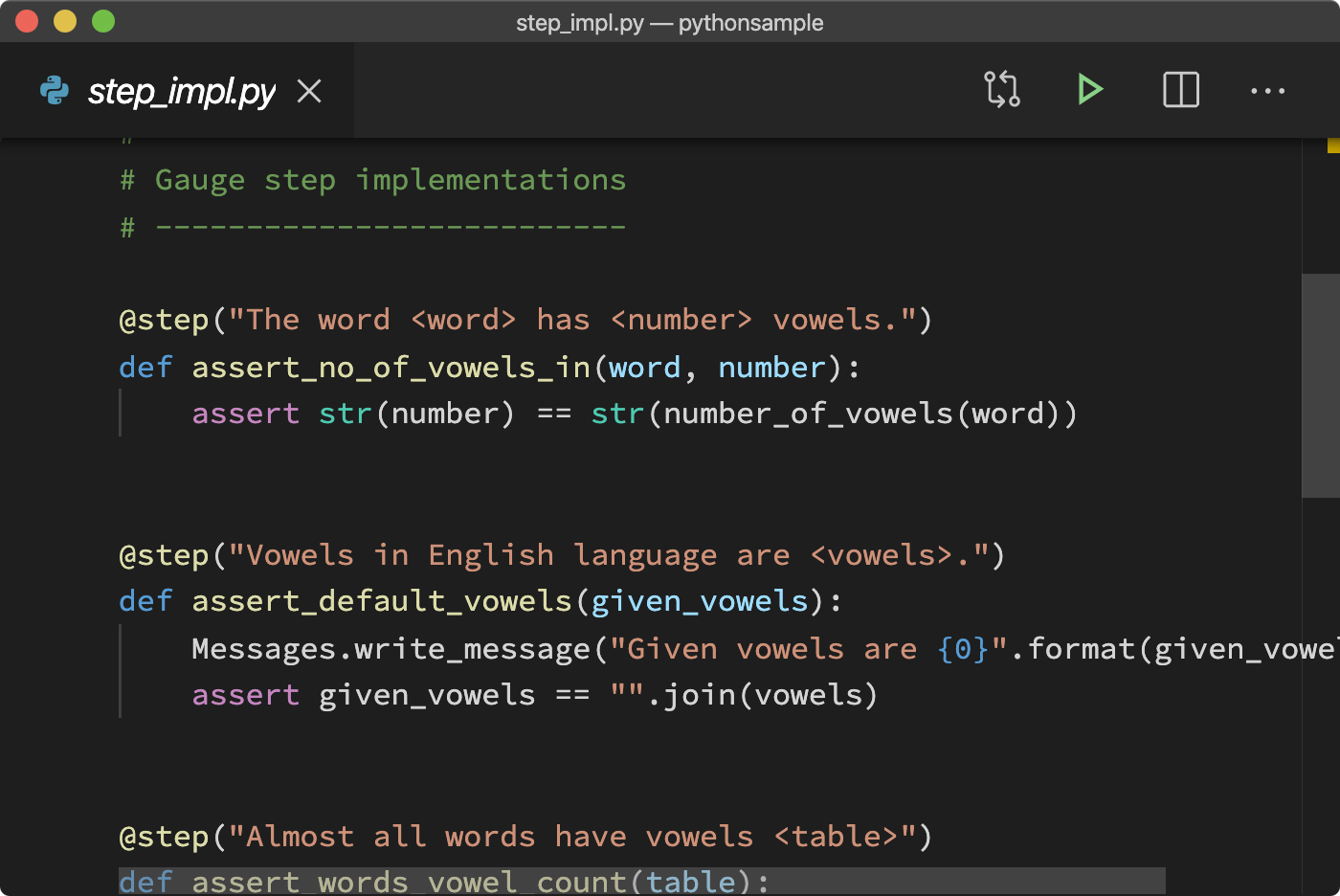The height and width of the screenshot is (896, 1340).
Task: Click the Python file icon in step_impl.py tab
Action: click(x=55, y=91)
